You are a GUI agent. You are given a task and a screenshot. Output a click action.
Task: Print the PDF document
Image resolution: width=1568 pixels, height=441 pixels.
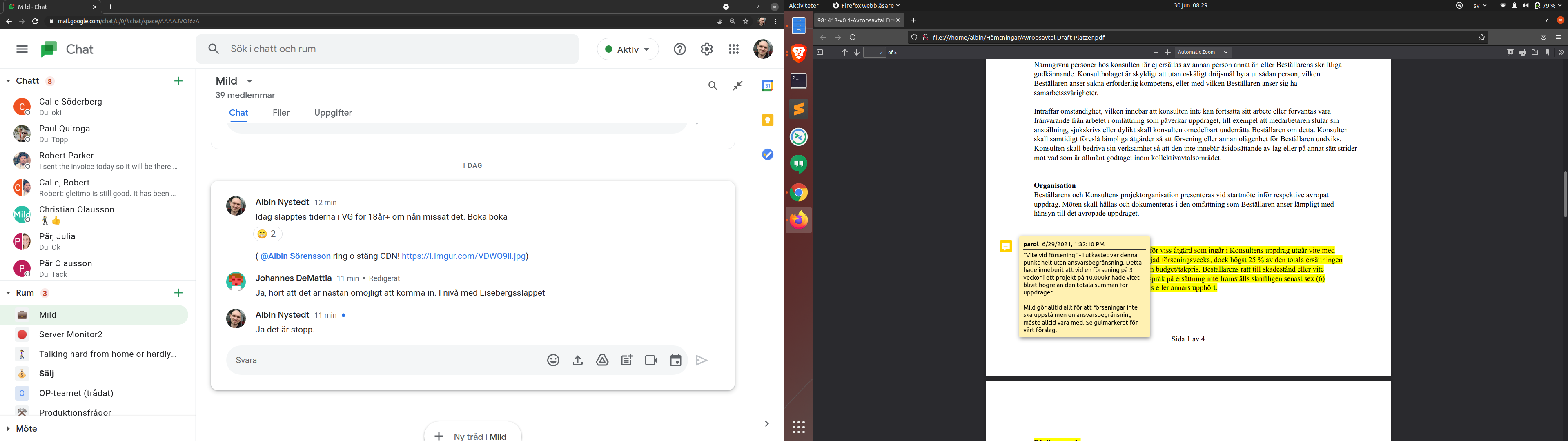pyautogui.click(x=1522, y=52)
